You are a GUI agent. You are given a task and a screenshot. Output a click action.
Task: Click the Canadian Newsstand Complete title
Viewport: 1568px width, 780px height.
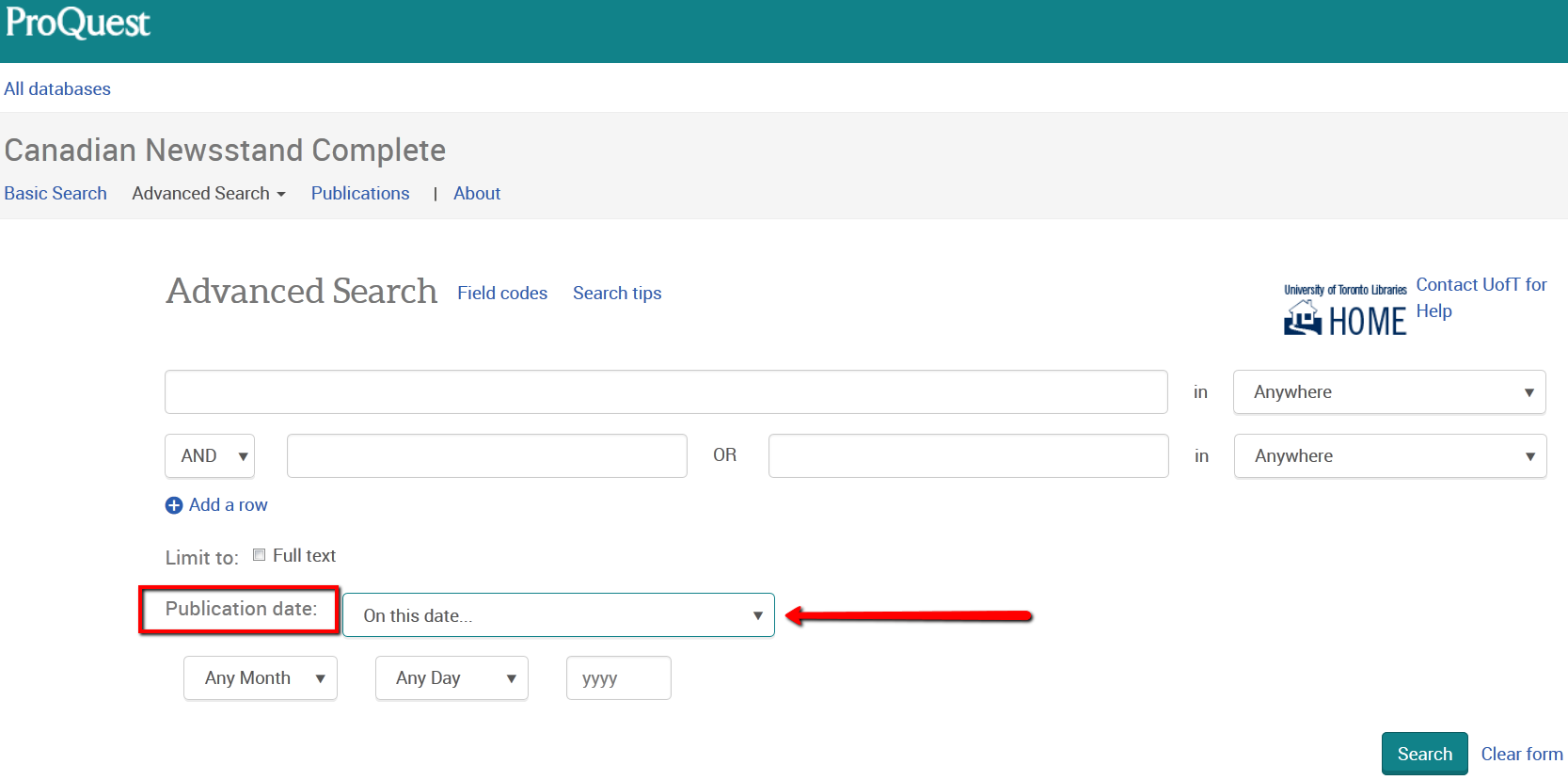pyautogui.click(x=225, y=150)
